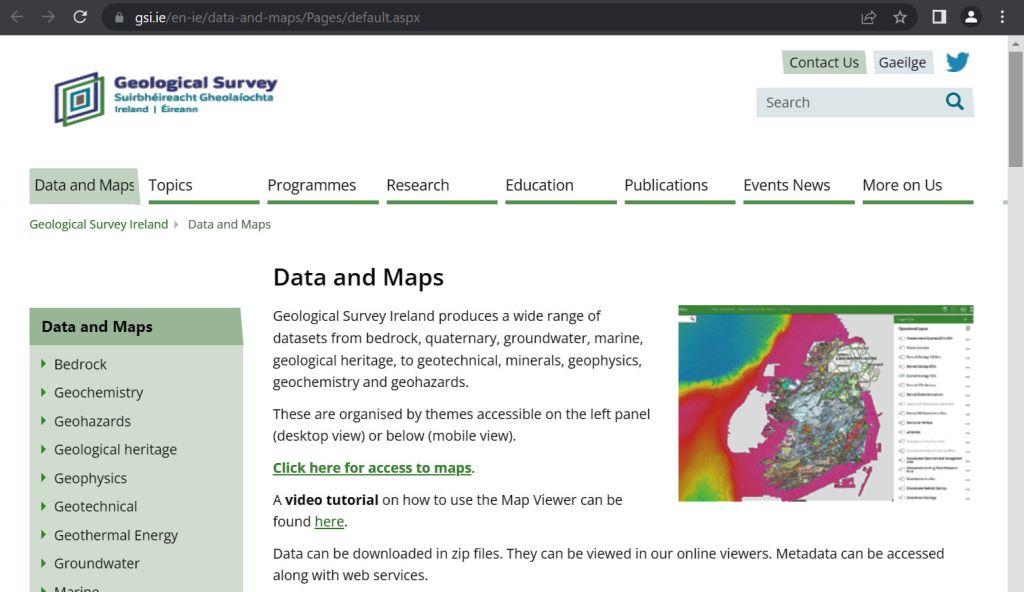
Task: Open the Programmes navigation tab
Action: click(311, 185)
